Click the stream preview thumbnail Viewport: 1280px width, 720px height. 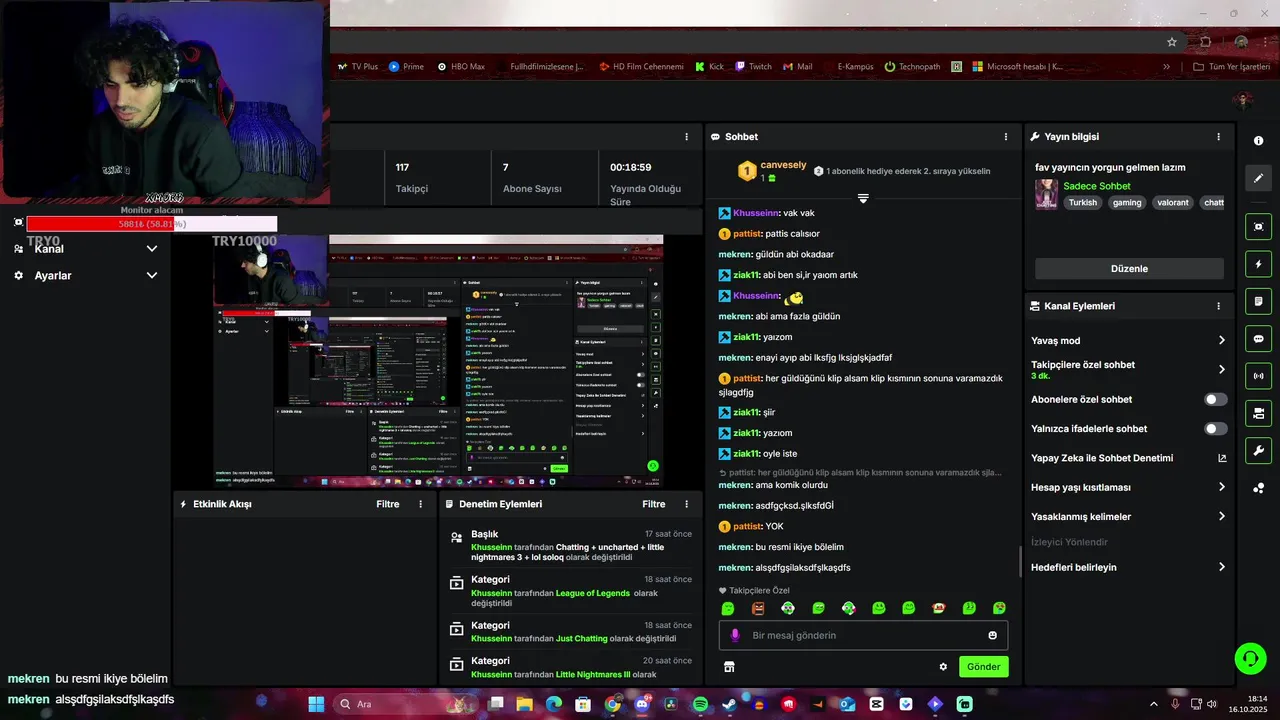(438, 362)
